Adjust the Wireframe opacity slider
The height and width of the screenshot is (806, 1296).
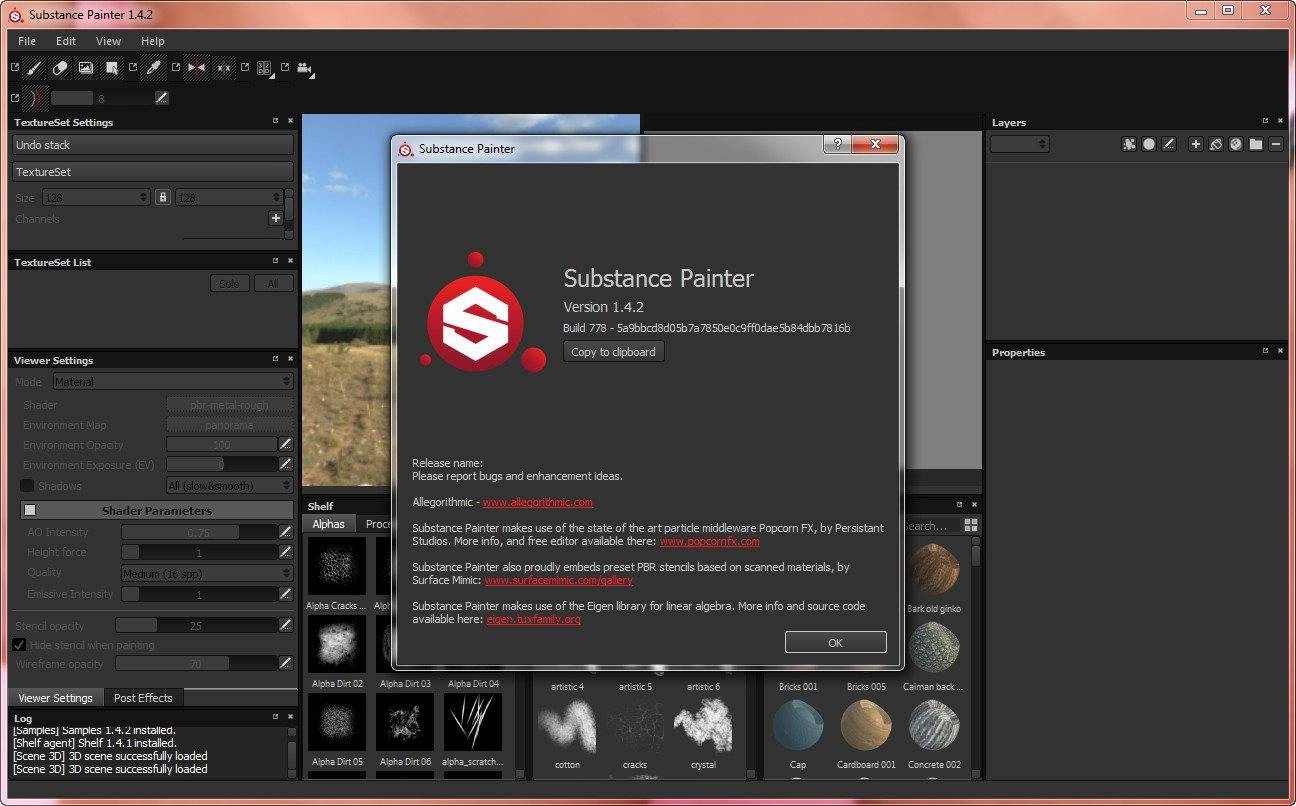196,663
